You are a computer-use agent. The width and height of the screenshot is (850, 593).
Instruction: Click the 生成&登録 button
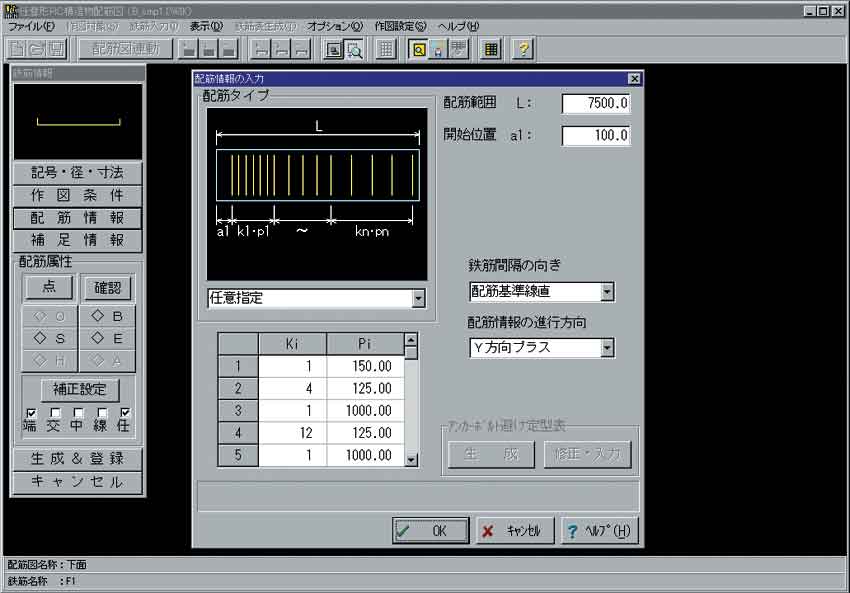pos(78,459)
